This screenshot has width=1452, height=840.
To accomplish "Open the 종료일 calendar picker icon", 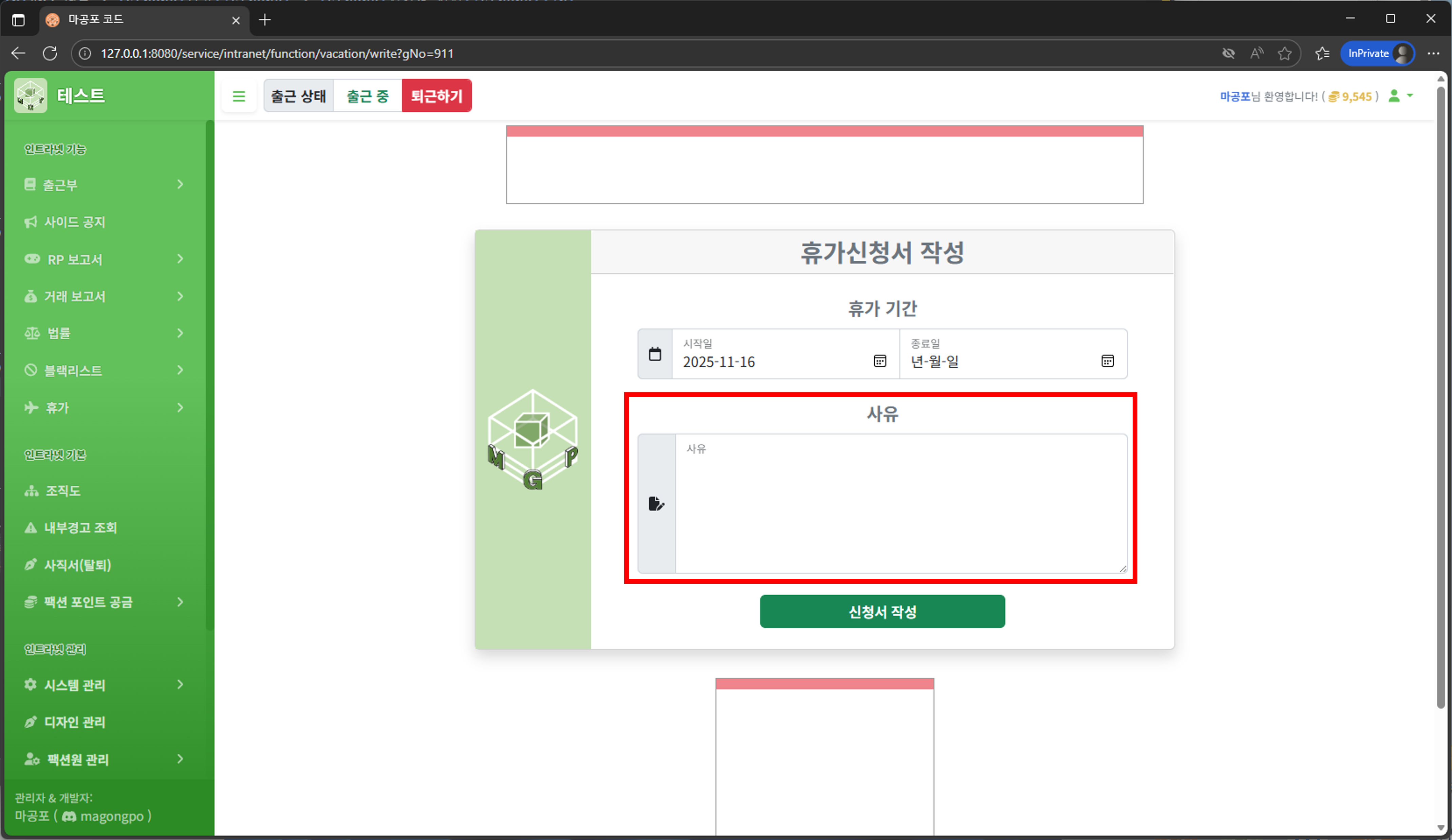I will pyautogui.click(x=1107, y=361).
